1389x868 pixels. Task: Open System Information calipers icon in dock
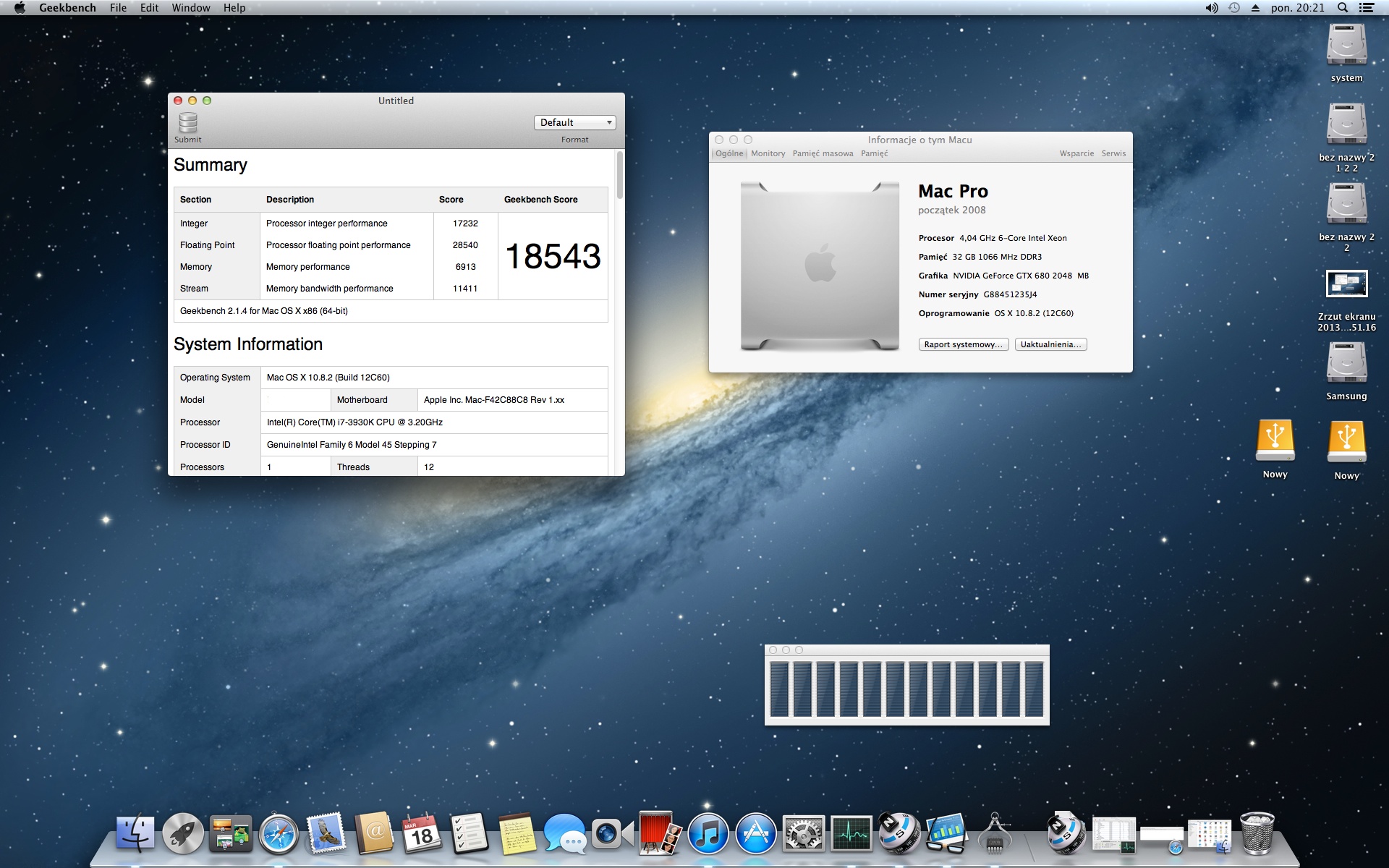(x=994, y=834)
